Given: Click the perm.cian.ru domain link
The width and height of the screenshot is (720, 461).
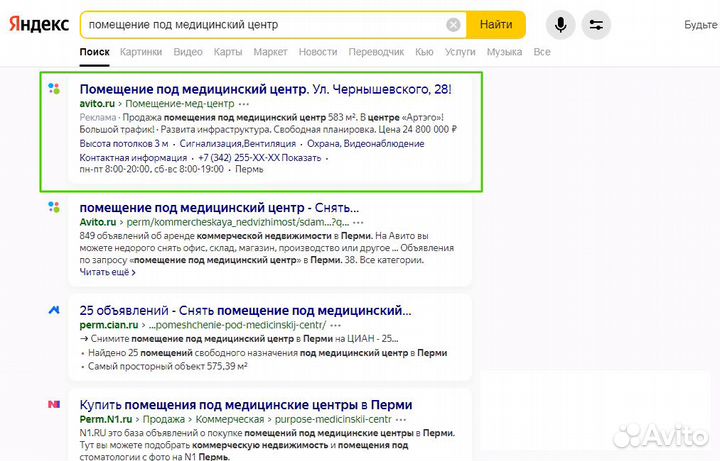Looking at the screenshot, I should [109, 325].
